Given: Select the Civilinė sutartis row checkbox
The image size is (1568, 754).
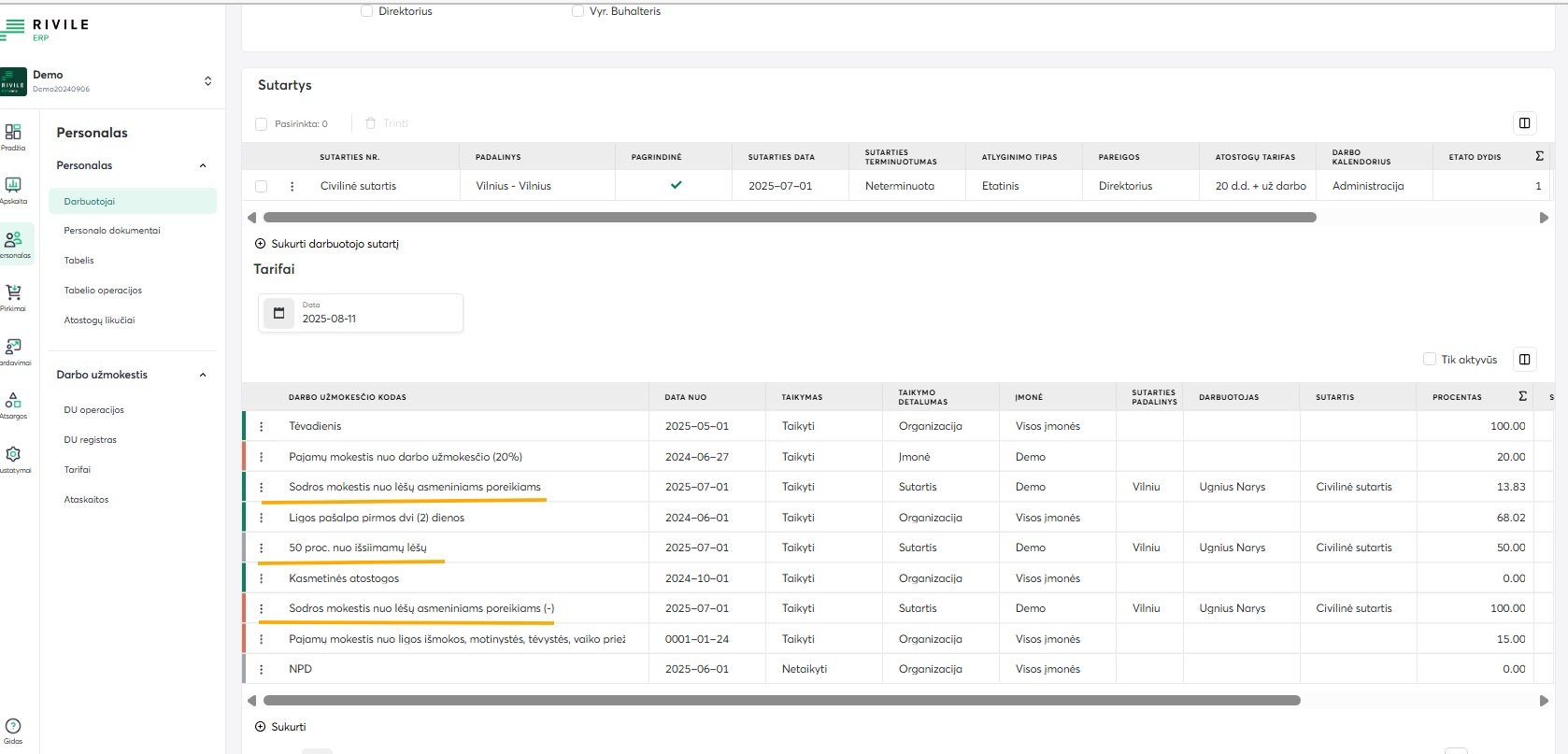Looking at the screenshot, I should [x=262, y=187].
